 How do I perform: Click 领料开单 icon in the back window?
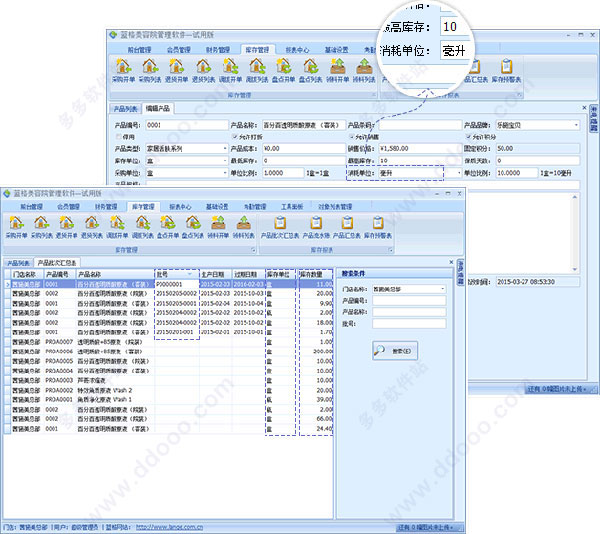[x=338, y=70]
